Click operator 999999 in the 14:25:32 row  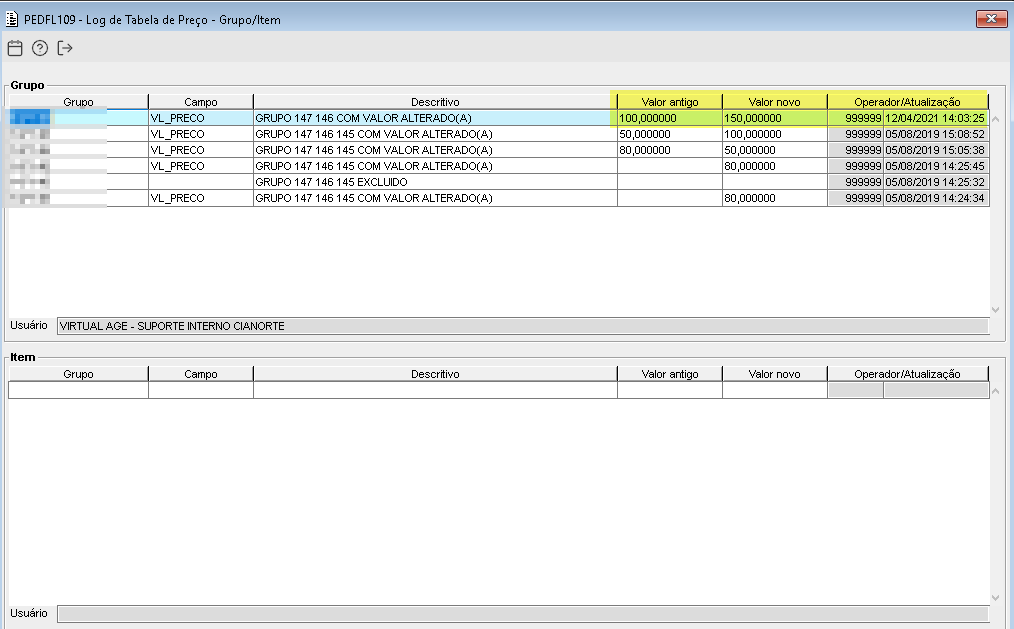pos(855,182)
